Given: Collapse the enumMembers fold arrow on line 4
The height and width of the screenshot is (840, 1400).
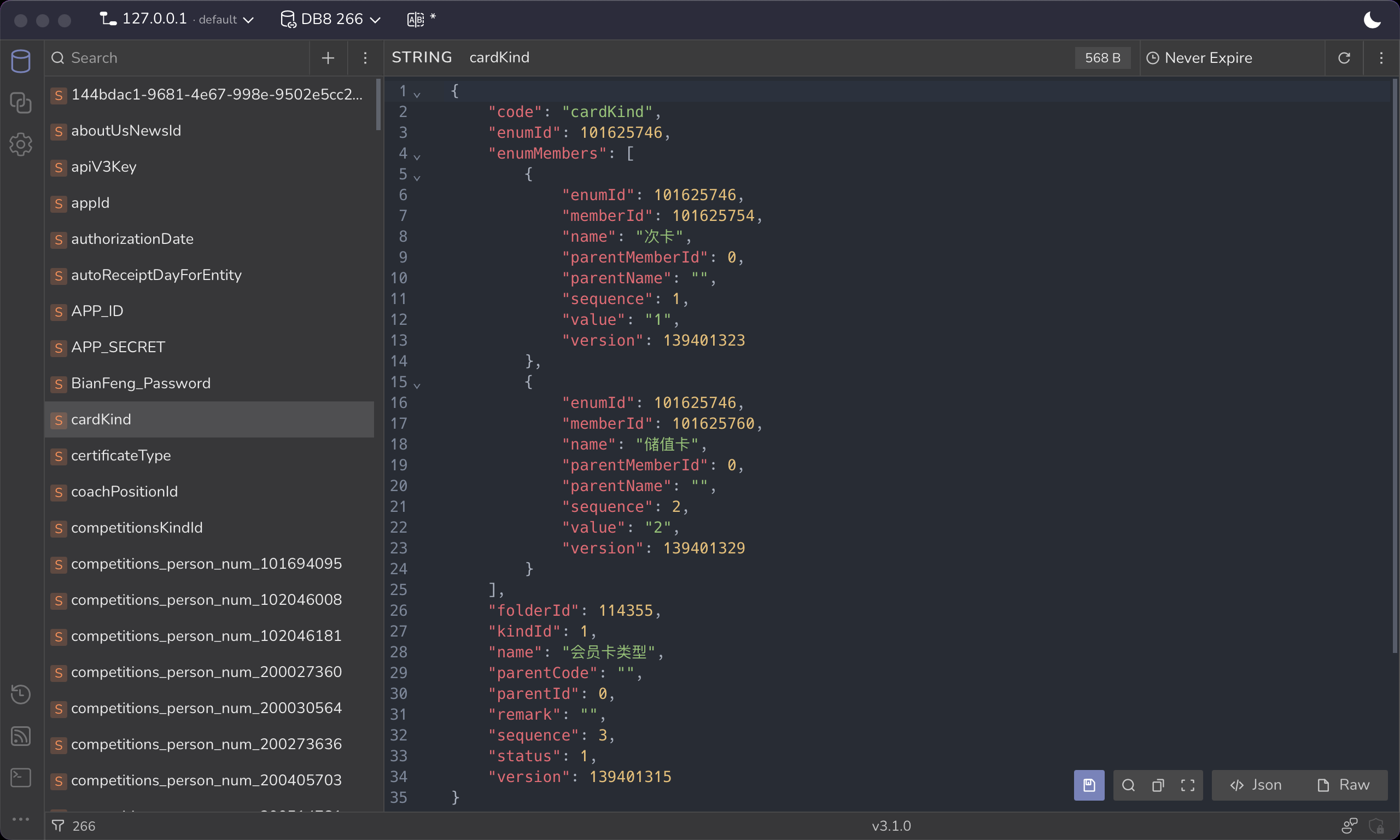Looking at the screenshot, I should click(417, 157).
